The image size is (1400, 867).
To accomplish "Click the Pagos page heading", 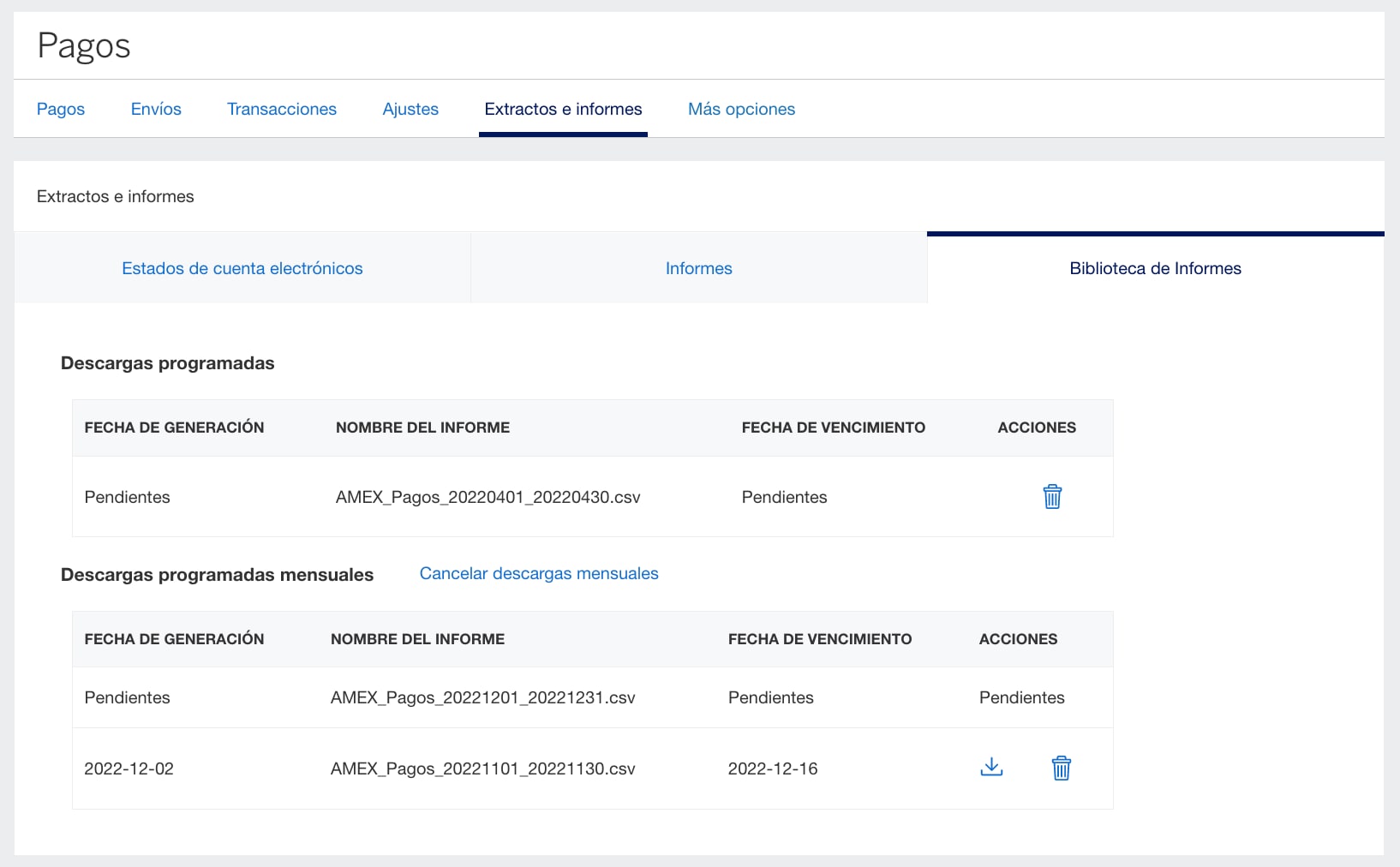I will (x=84, y=46).
